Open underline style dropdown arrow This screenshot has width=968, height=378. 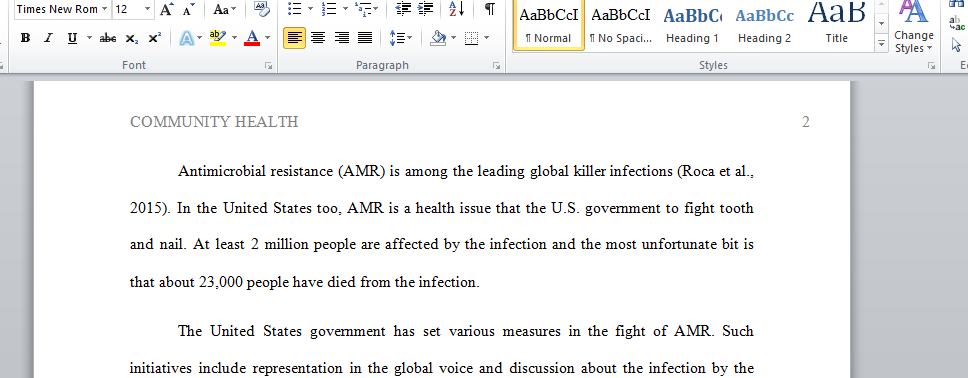pos(89,38)
